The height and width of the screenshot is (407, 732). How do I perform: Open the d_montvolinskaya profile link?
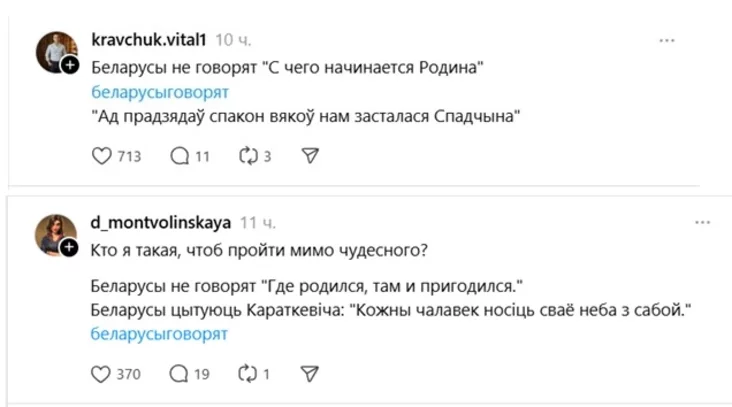pyautogui.click(x=159, y=222)
